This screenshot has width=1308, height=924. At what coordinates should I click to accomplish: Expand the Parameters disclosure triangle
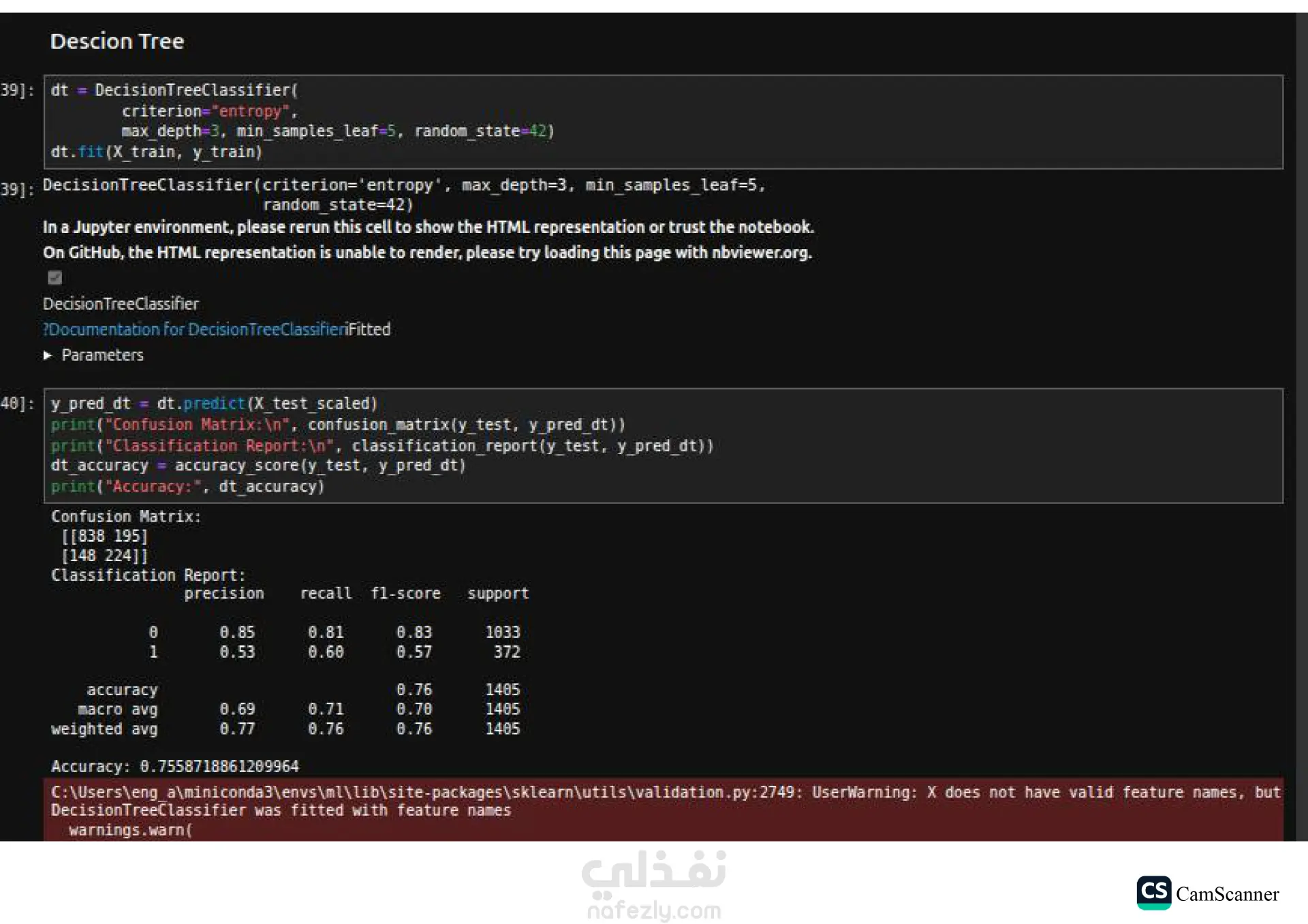48,355
